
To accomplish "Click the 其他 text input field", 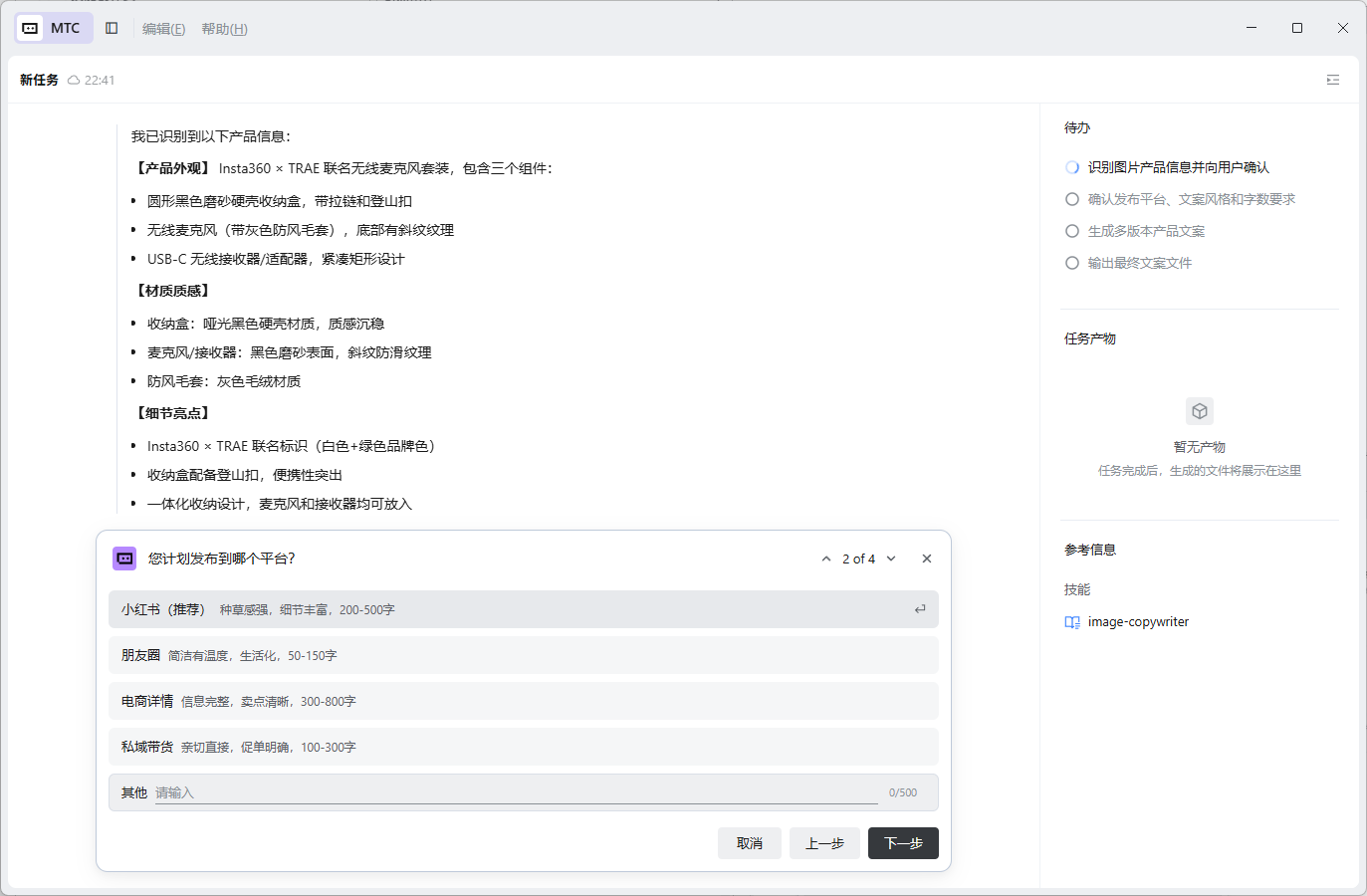I will point(517,792).
